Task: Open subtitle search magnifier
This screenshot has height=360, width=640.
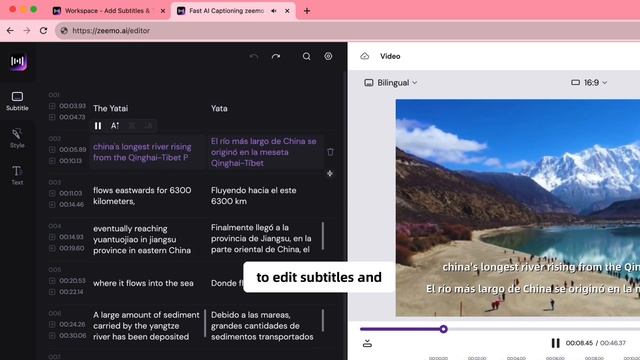Action: (307, 56)
